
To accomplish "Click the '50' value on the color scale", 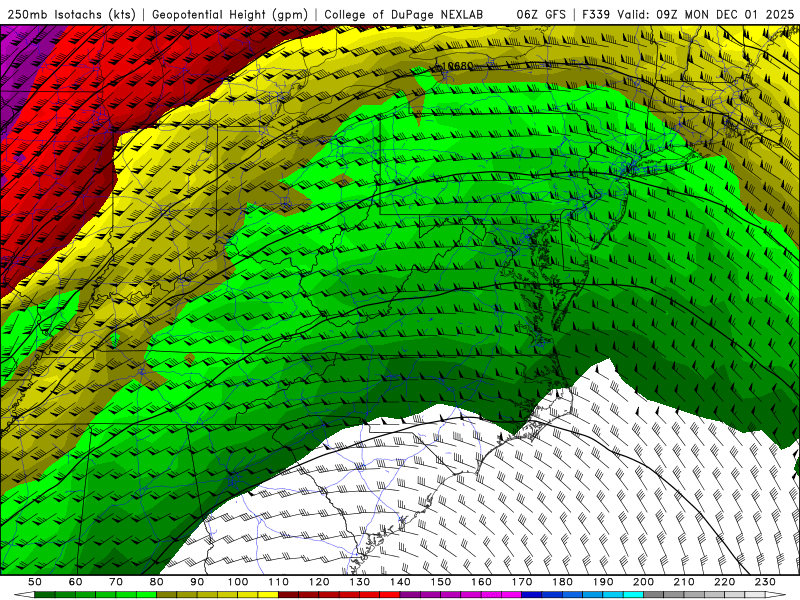I will 35,582.
